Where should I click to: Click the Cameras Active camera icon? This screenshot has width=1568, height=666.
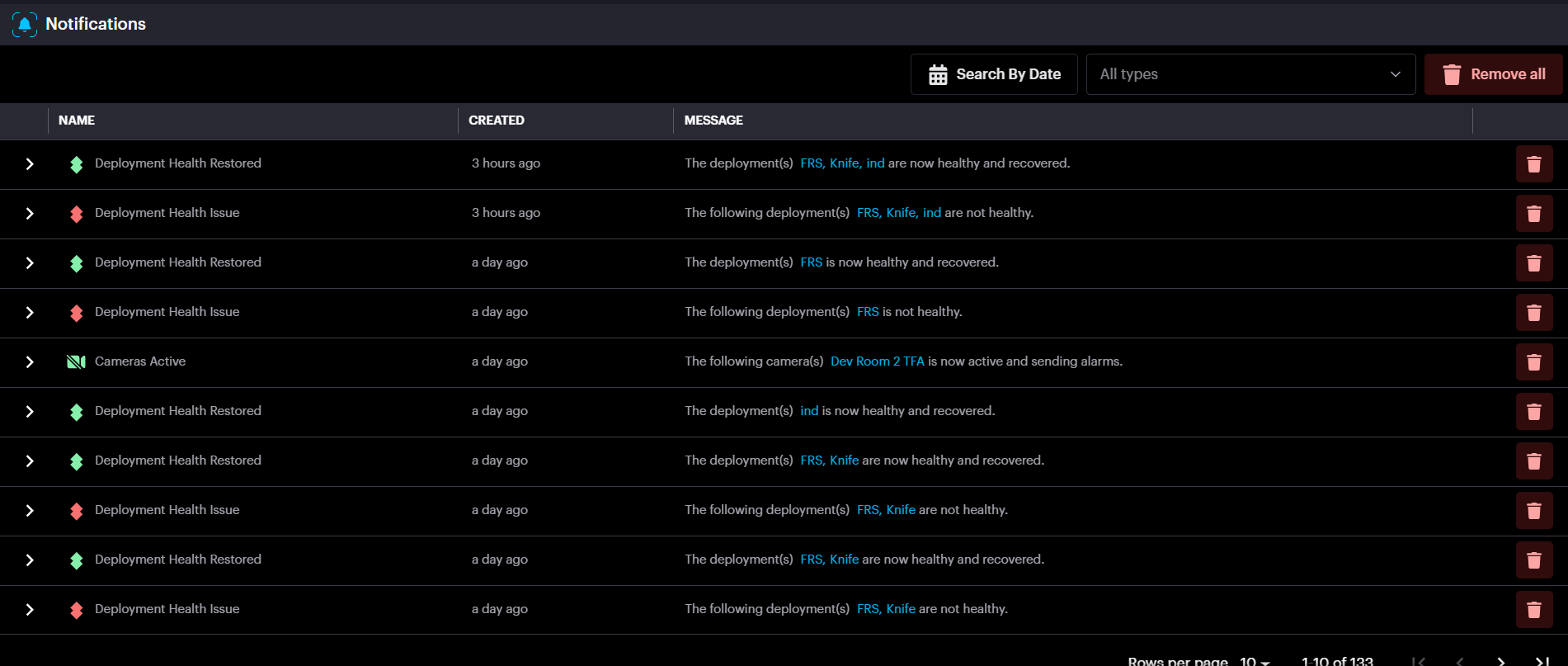point(76,361)
